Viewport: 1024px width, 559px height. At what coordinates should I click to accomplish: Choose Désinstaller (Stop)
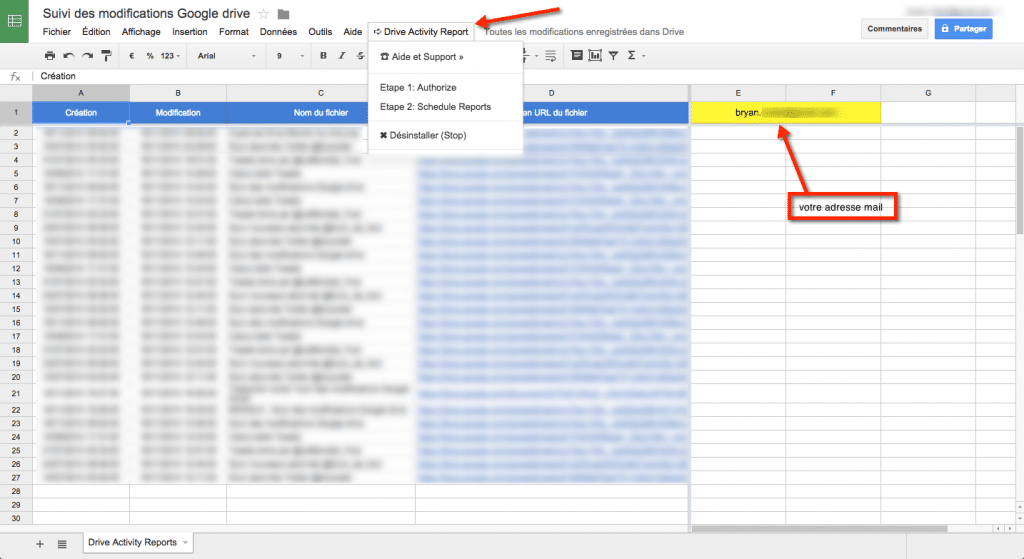pyautogui.click(x=445, y=135)
